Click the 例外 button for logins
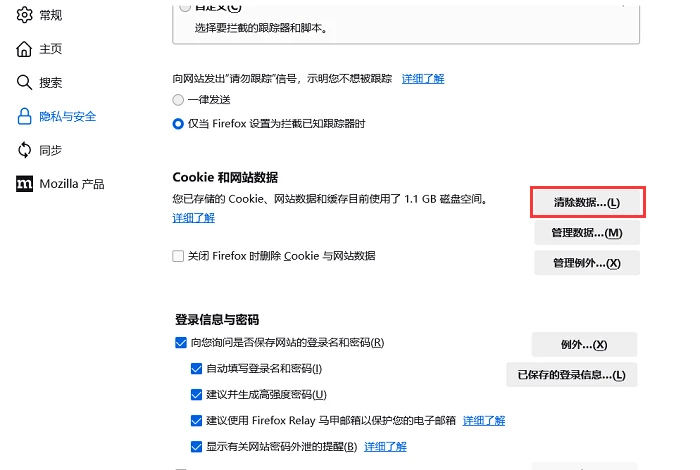This screenshot has height=470, width=700. (584, 345)
